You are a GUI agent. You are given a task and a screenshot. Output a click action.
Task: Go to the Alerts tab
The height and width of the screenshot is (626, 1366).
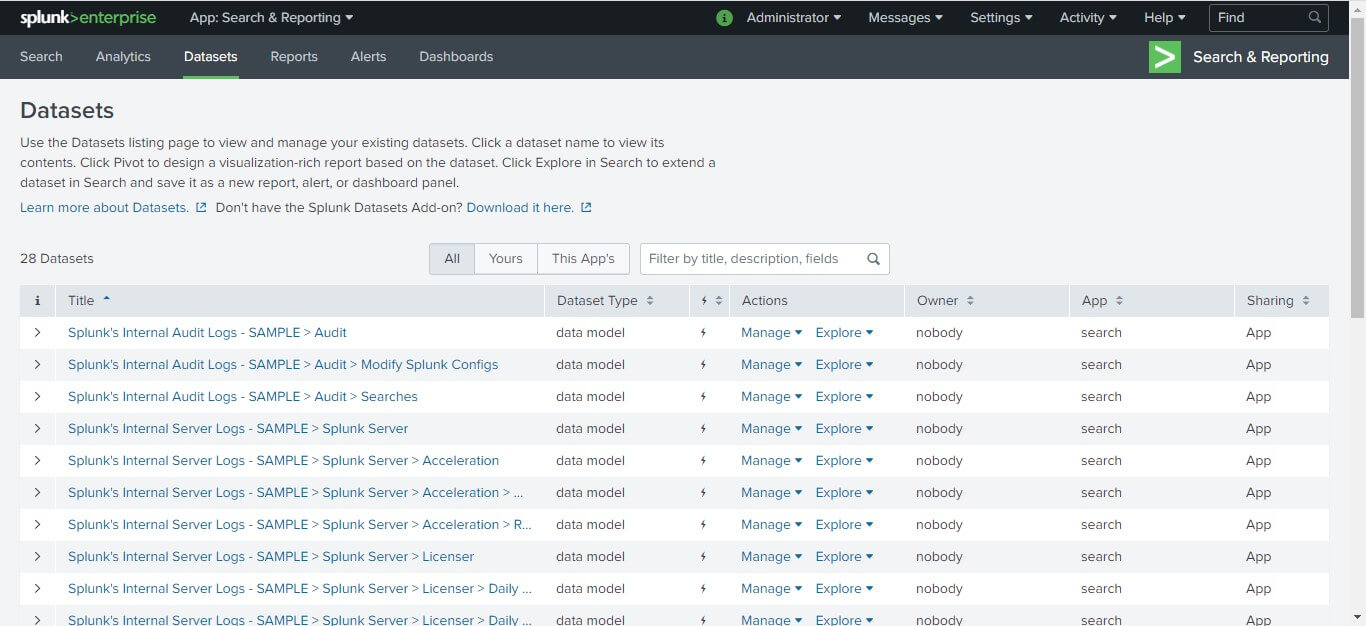coord(368,57)
